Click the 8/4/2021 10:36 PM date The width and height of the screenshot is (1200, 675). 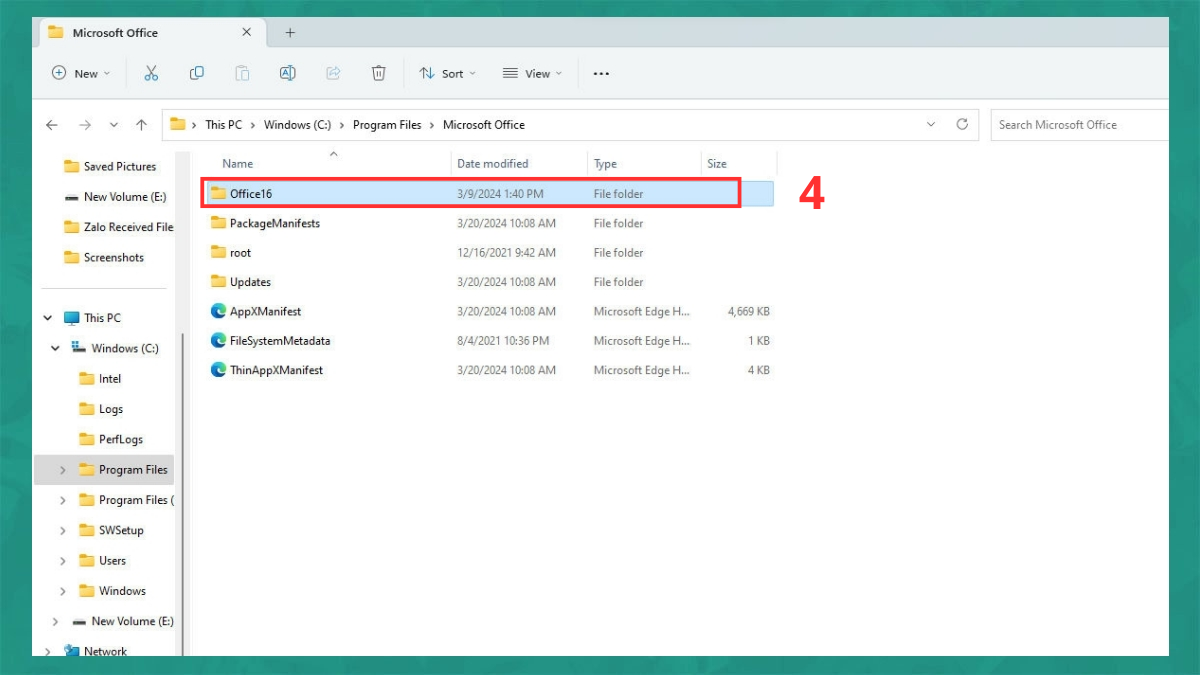tap(503, 340)
